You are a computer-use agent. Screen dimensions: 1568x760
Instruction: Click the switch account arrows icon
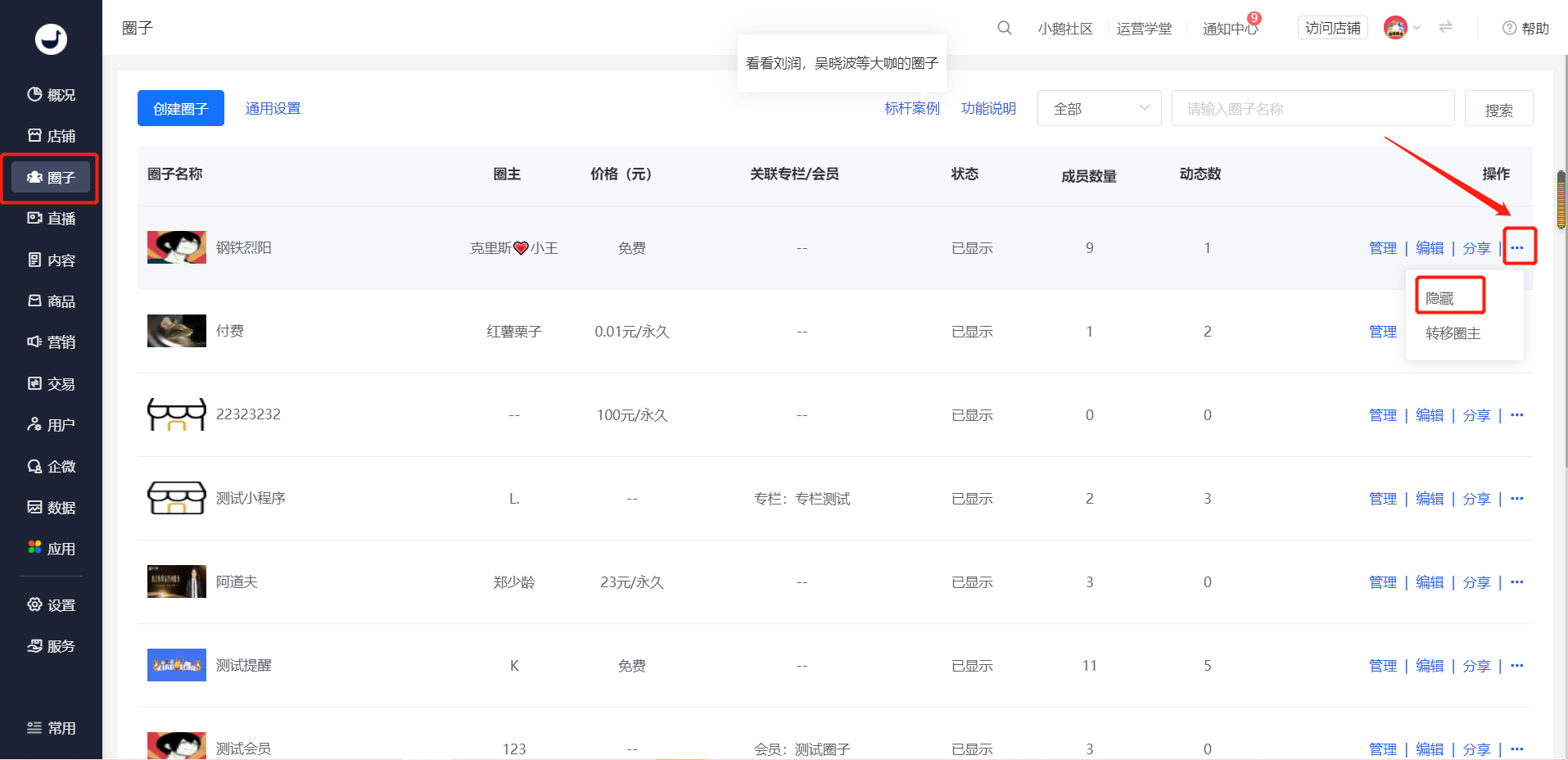point(1446,27)
